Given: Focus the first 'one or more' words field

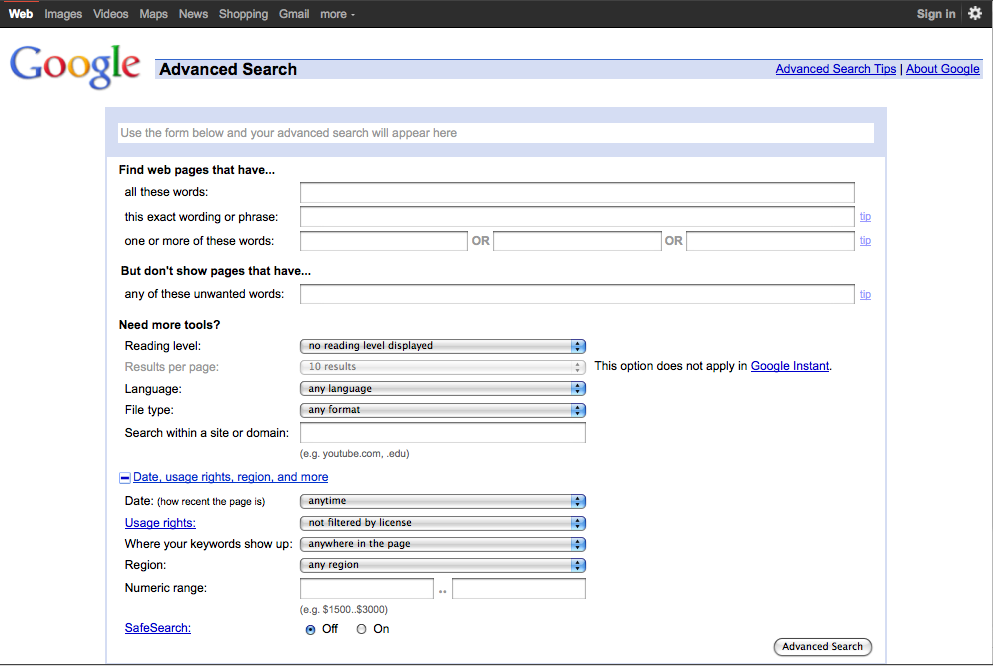Looking at the screenshot, I should 384,241.
